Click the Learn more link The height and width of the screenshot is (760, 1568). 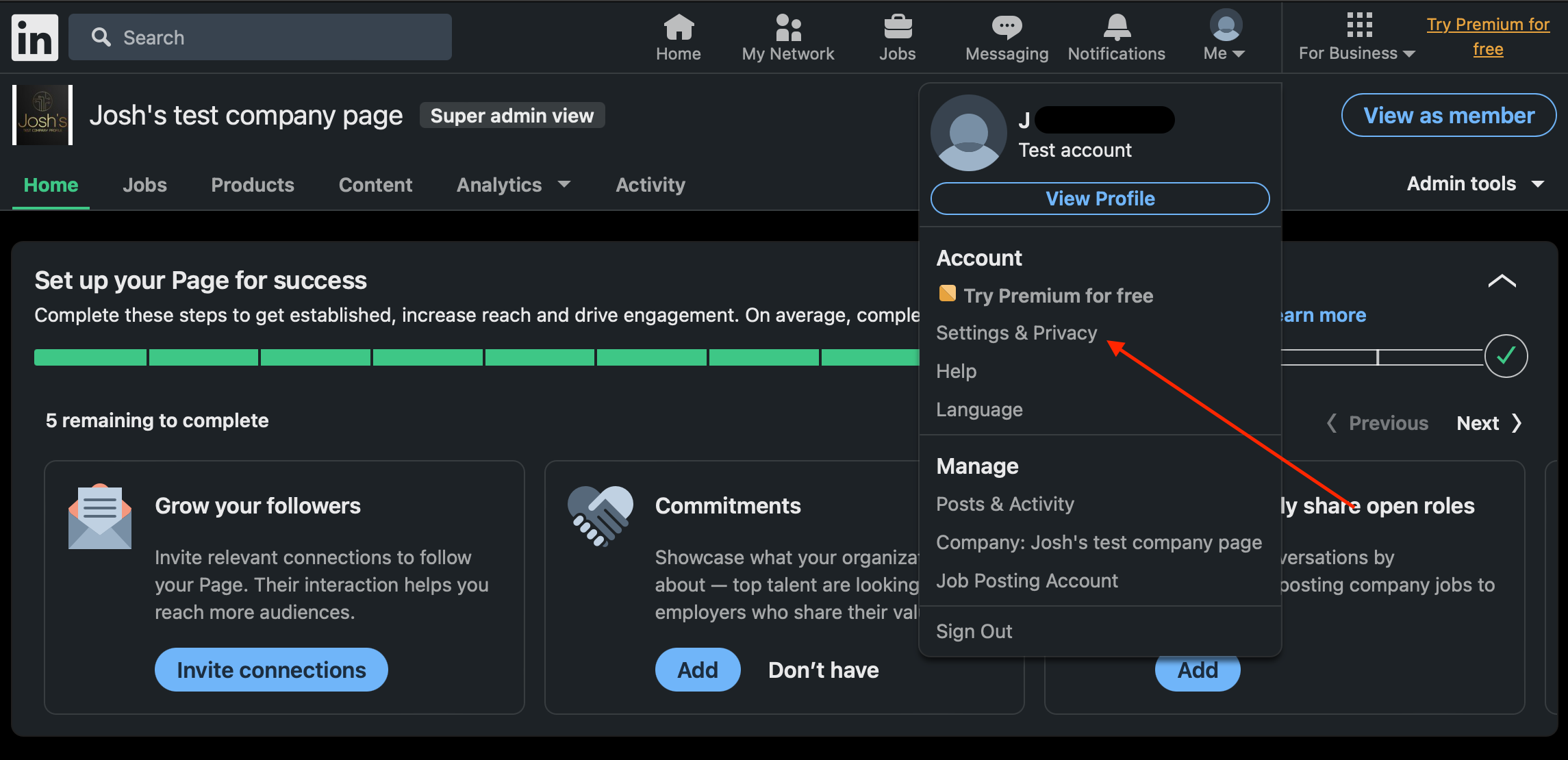click(1323, 315)
